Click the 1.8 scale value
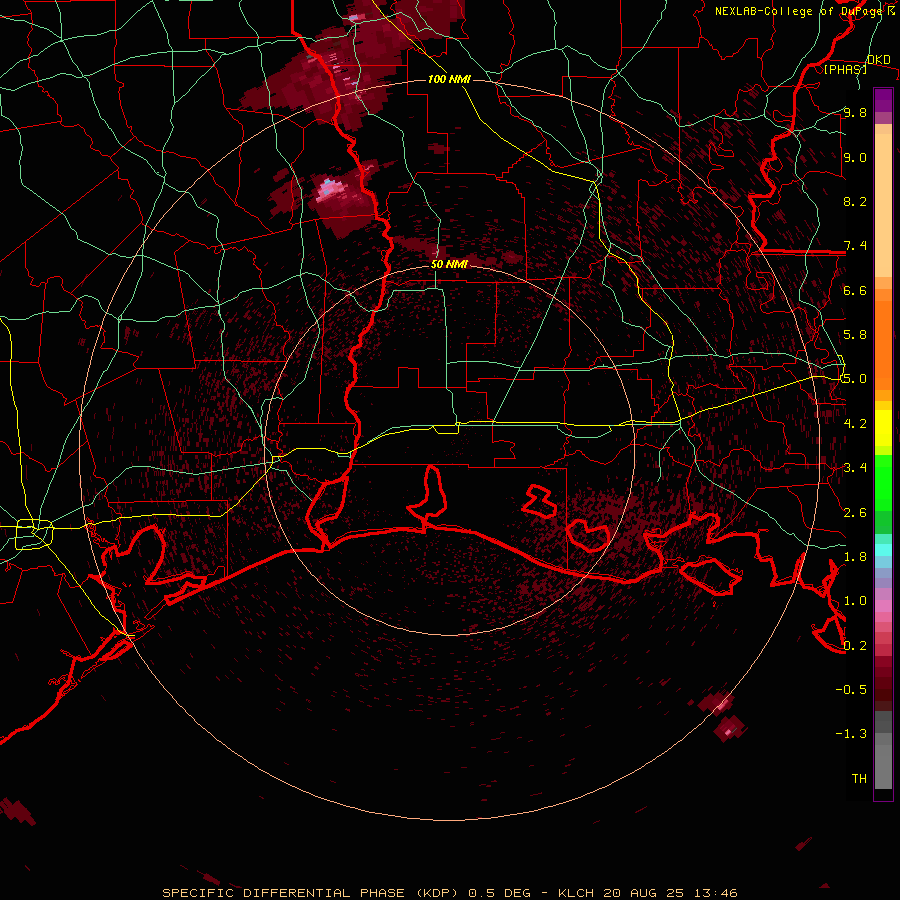This screenshot has width=900, height=900. coord(855,557)
